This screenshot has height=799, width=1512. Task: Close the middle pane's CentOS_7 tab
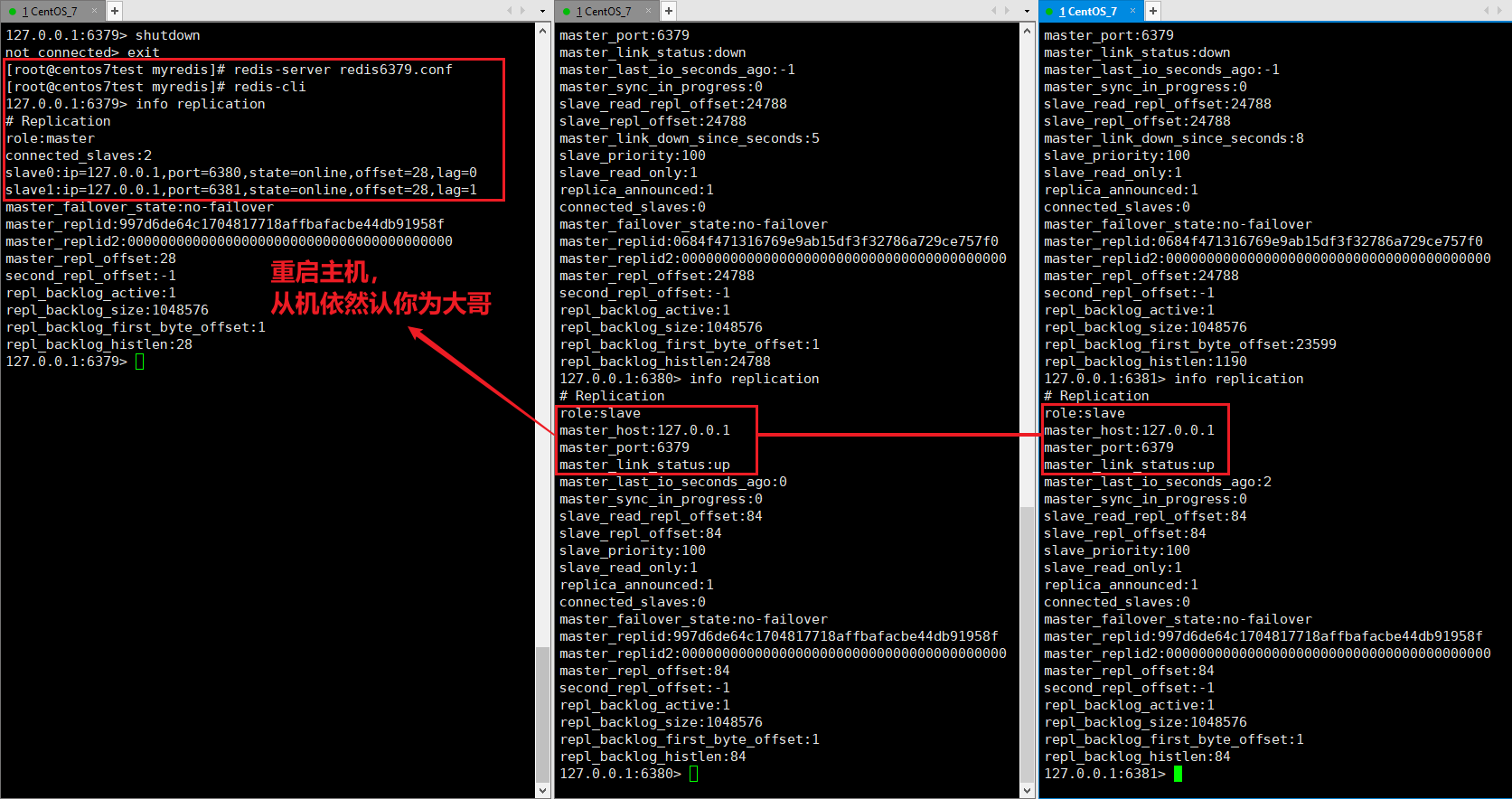coord(648,11)
